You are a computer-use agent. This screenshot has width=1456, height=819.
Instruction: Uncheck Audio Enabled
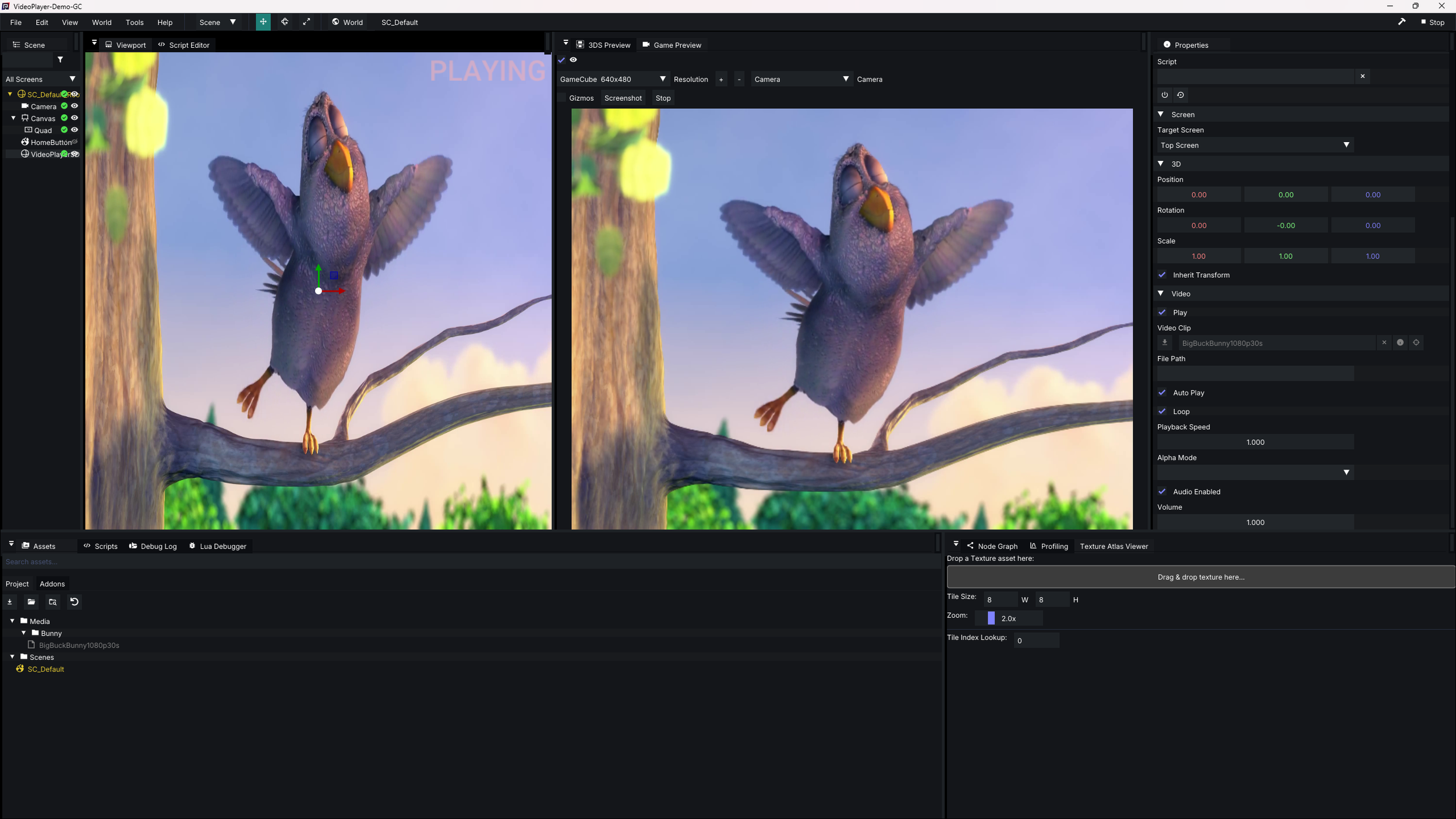(1162, 492)
